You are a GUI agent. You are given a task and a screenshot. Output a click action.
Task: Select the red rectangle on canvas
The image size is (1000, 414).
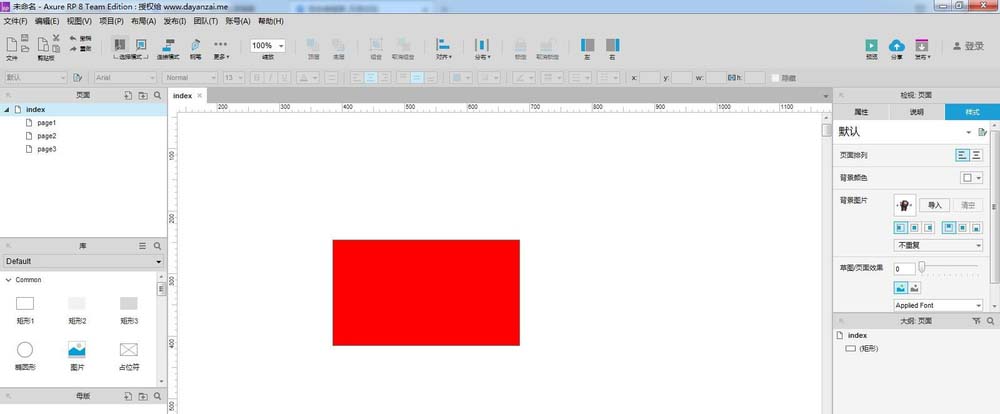click(426, 293)
